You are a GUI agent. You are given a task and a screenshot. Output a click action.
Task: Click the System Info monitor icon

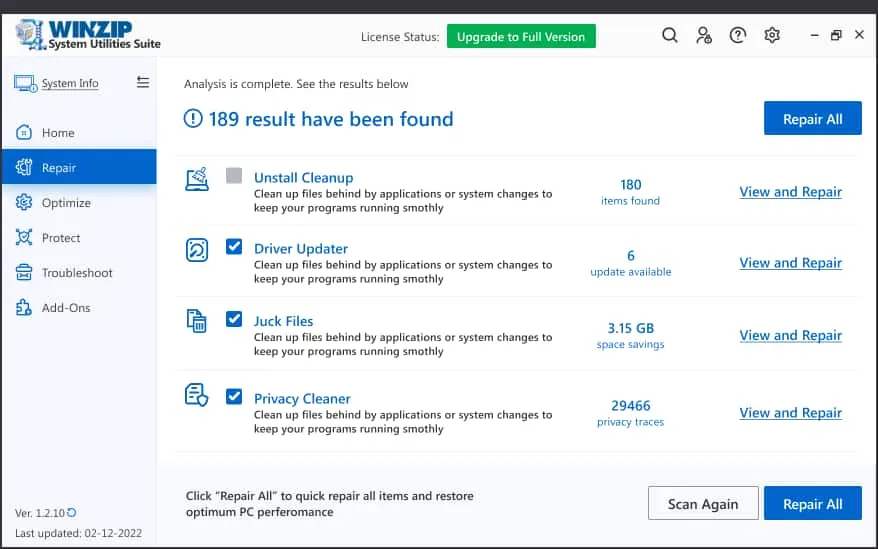(25, 83)
